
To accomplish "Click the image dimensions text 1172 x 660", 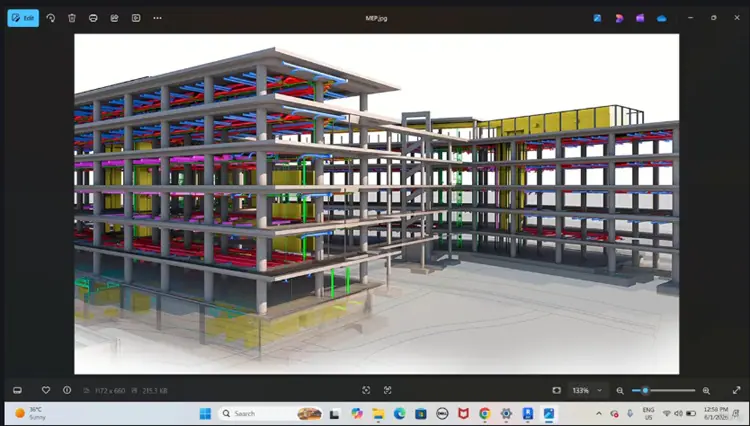I will [110, 391].
